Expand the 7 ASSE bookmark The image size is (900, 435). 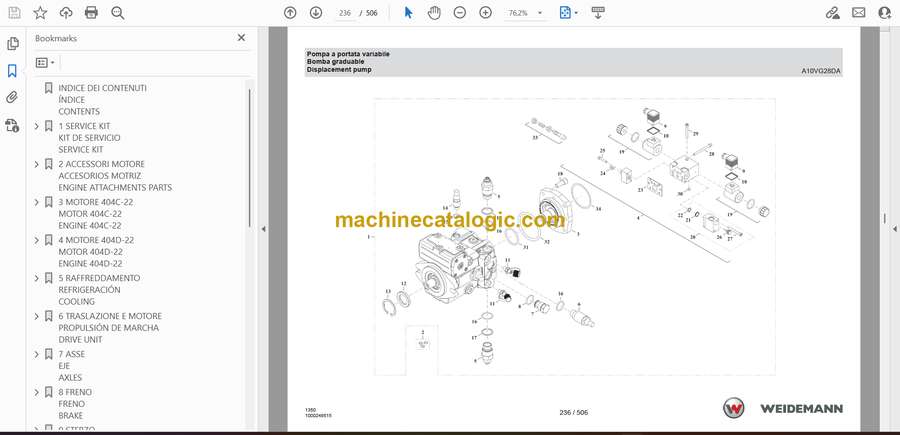tap(37, 354)
